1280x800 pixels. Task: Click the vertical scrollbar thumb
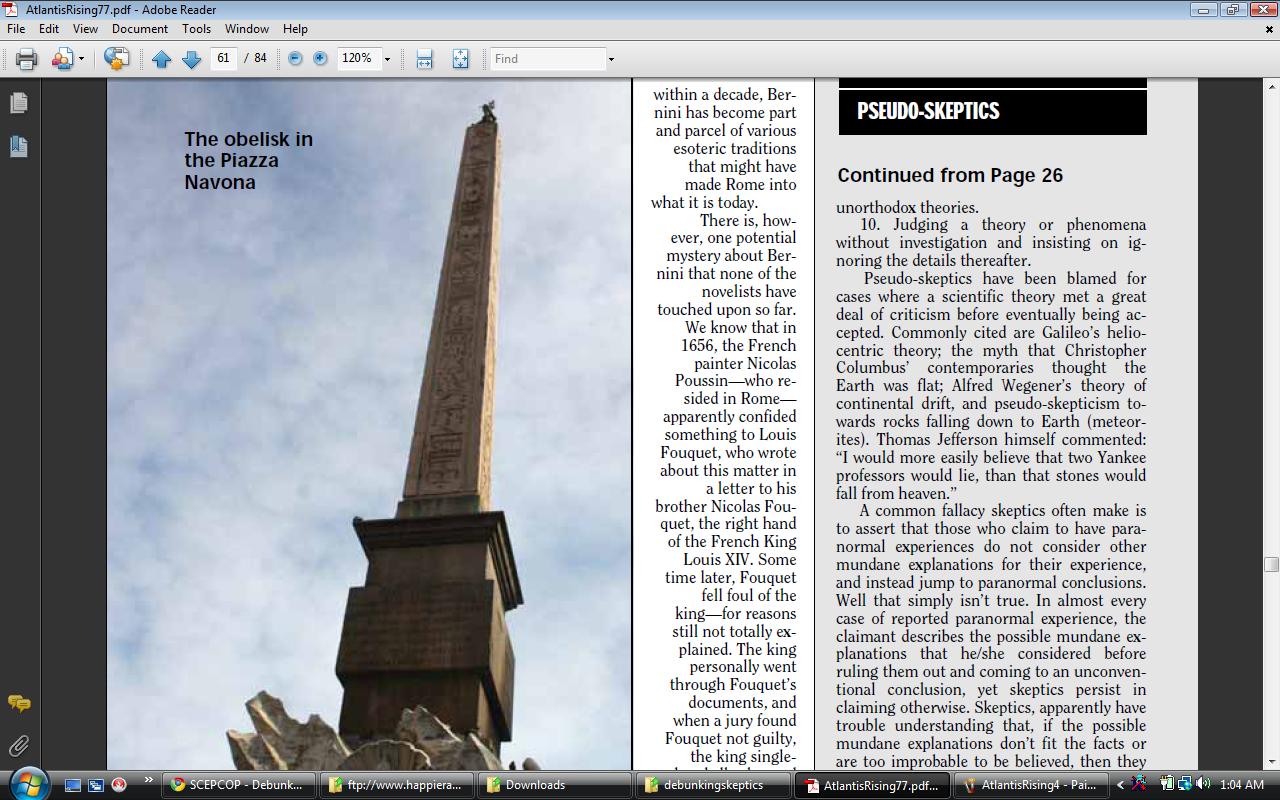coord(1271,564)
